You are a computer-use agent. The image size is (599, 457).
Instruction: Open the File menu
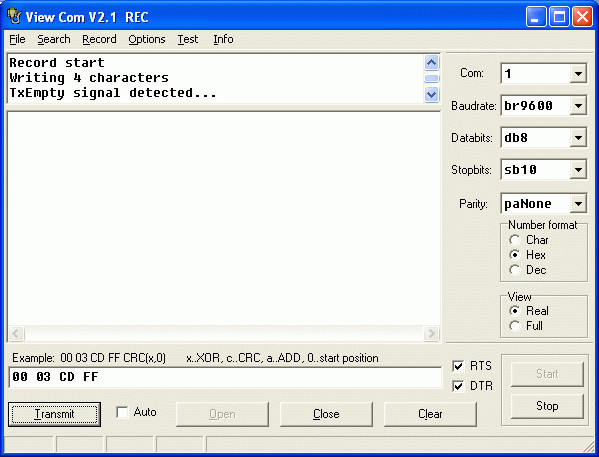[x=17, y=39]
